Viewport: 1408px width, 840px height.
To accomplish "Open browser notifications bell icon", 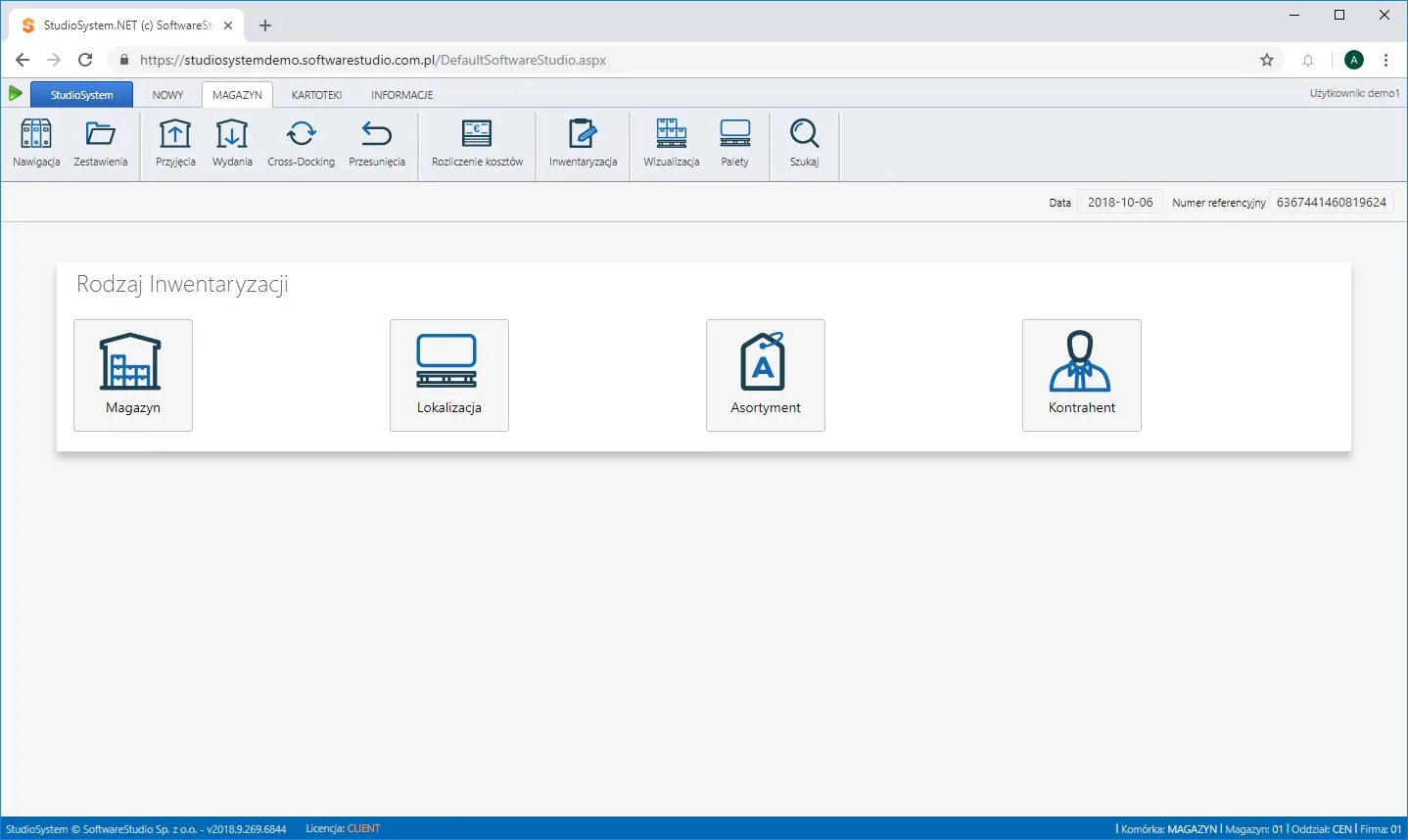I will click(x=1308, y=61).
